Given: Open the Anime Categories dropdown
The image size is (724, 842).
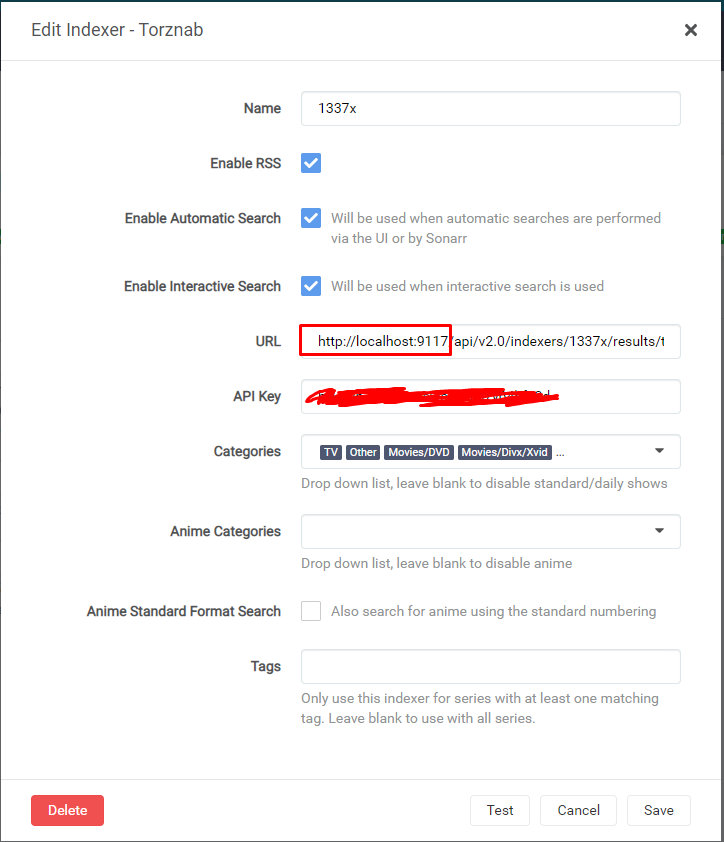Looking at the screenshot, I should (659, 531).
